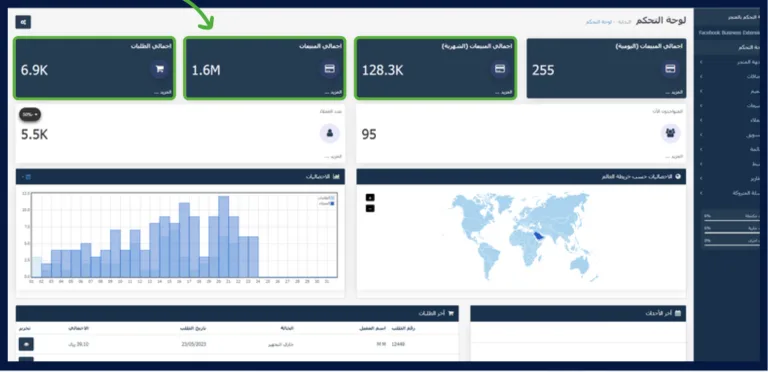Expand the السلة المتروكة sidebar menu chevron
Image resolution: width=768 pixels, height=372 pixels.
(701, 193)
